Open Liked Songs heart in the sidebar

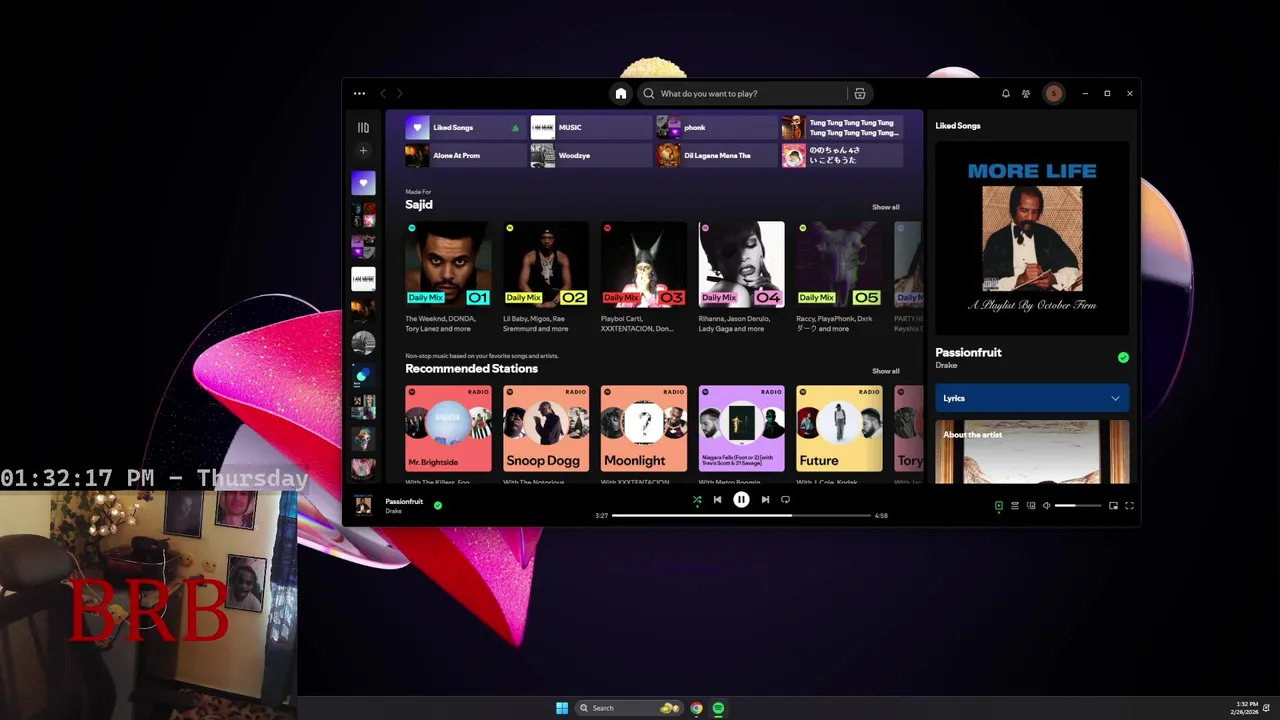point(363,183)
